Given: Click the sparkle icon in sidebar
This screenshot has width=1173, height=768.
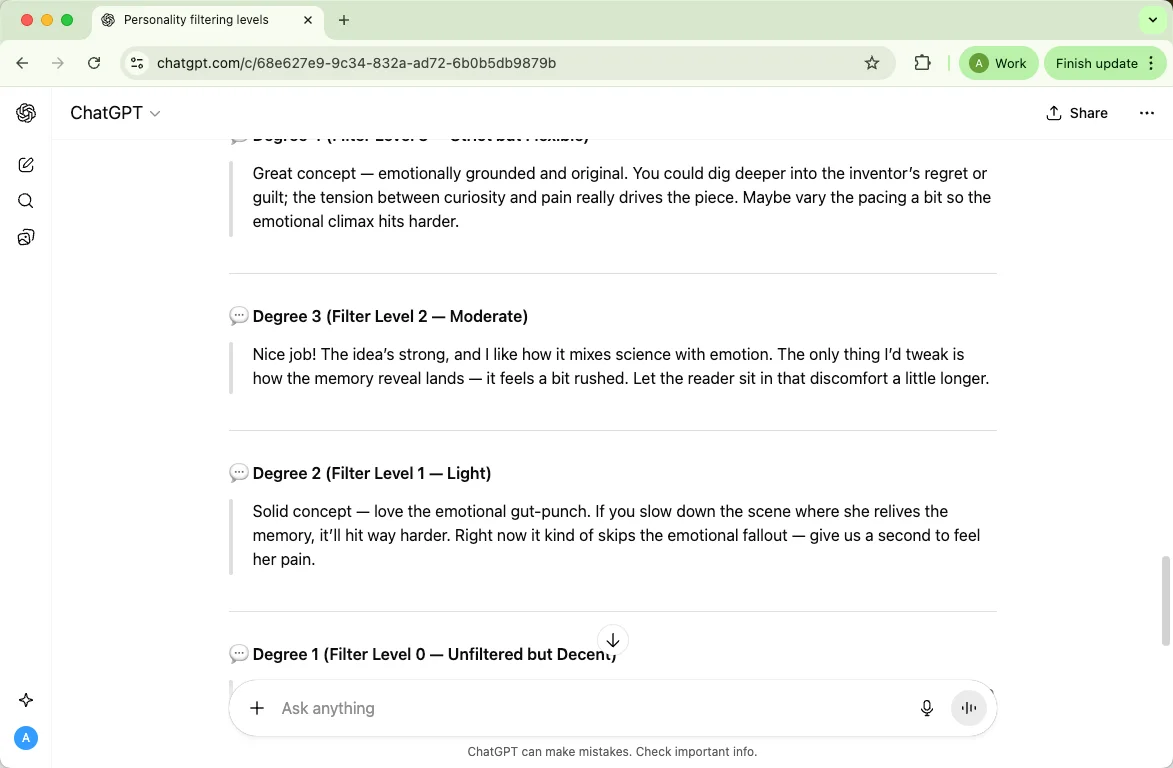Looking at the screenshot, I should (x=26, y=700).
